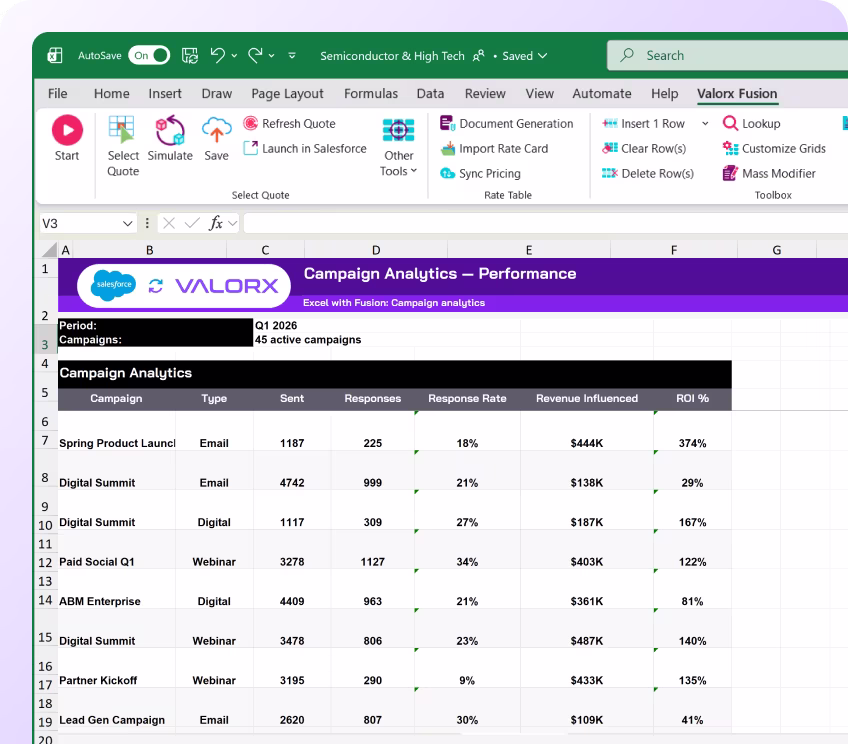Select row 7 header
The width and height of the screenshot is (848, 744).
tap(45, 440)
